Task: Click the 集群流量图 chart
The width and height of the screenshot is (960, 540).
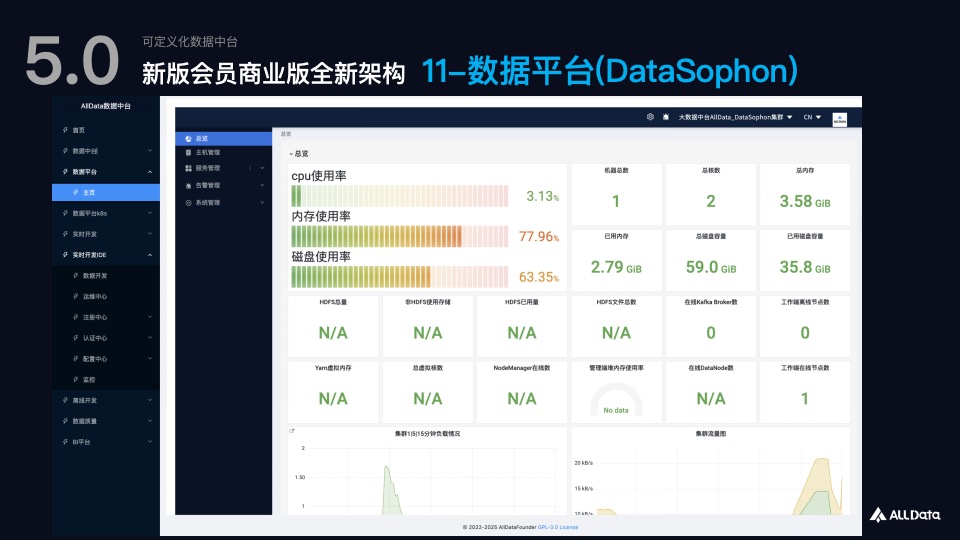Action: pyautogui.click(x=711, y=471)
